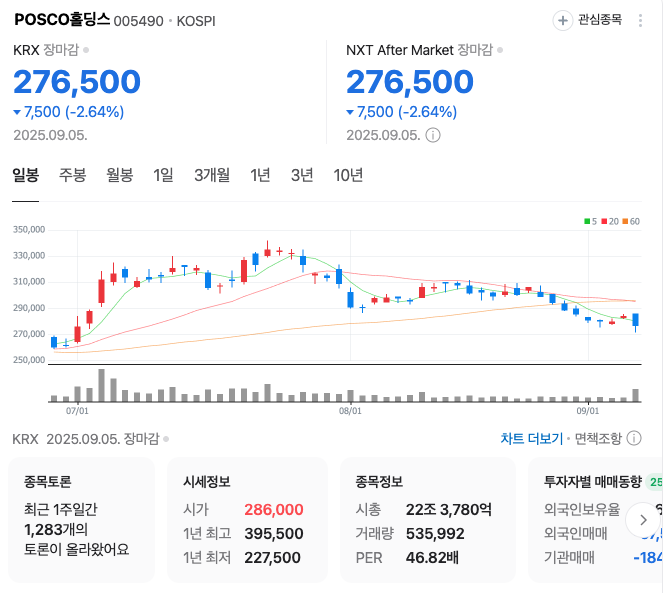
Task: Click the 기관매매 row label
Action: [x=569, y=558]
